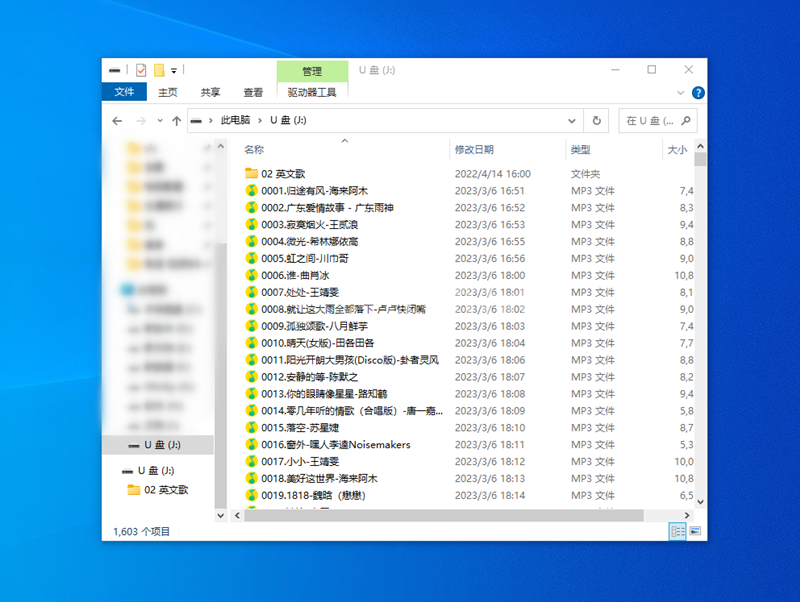The height and width of the screenshot is (602, 800).
Task: Open the 共享 ribbon tab
Action: (x=210, y=92)
